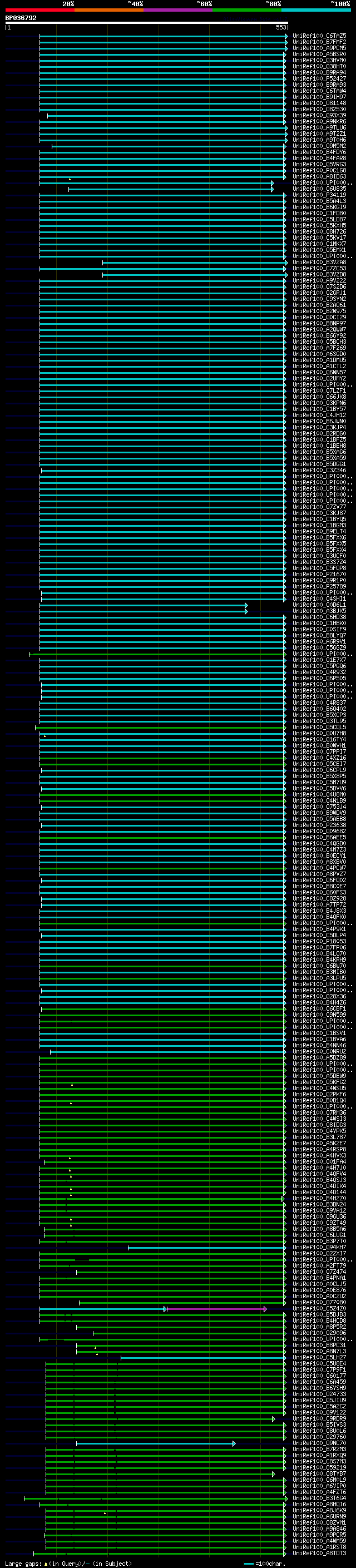Image resolution: width=356 pixels, height=1568 pixels.
Task: Open hit UniRef100_P52427
Action: point(319,78)
